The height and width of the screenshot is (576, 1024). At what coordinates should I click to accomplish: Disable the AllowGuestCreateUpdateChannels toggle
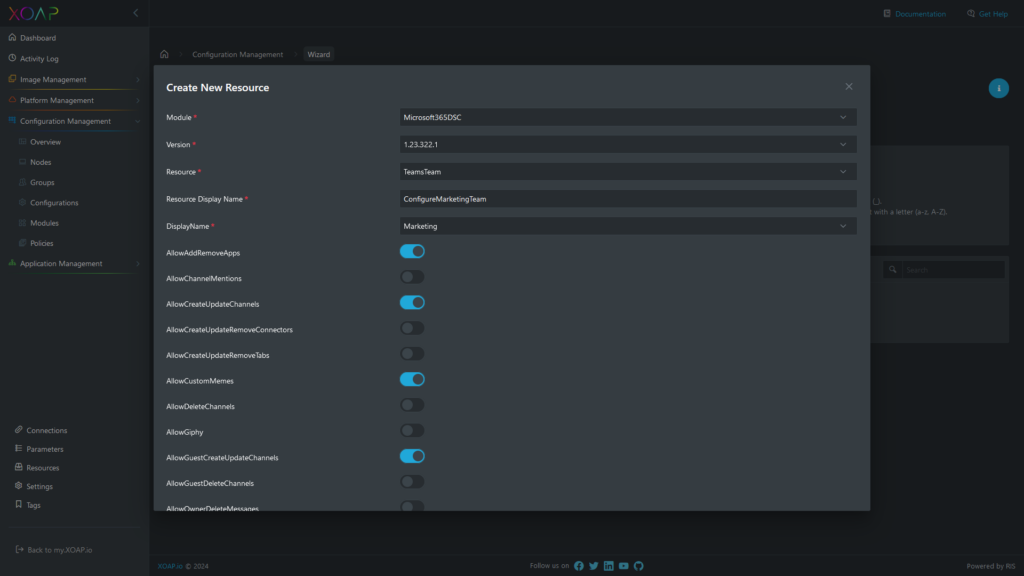(412, 456)
